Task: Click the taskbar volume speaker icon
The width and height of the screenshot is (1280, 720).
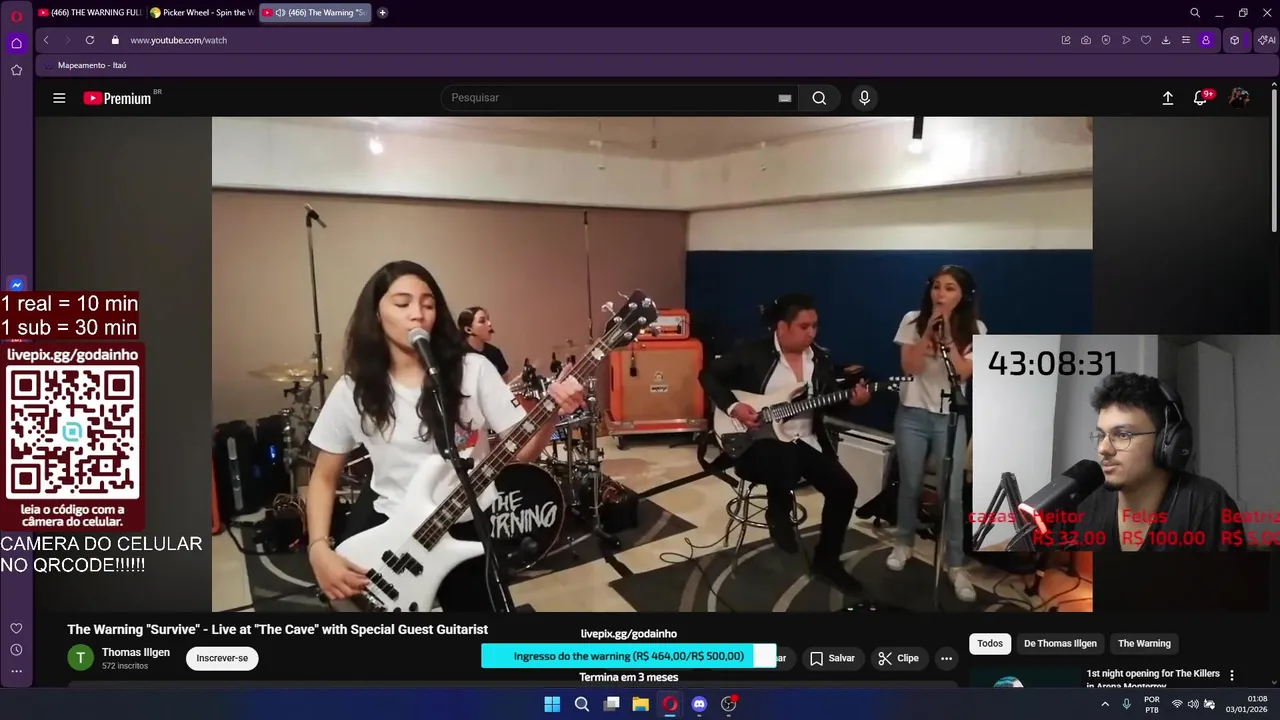Action: (1193, 704)
